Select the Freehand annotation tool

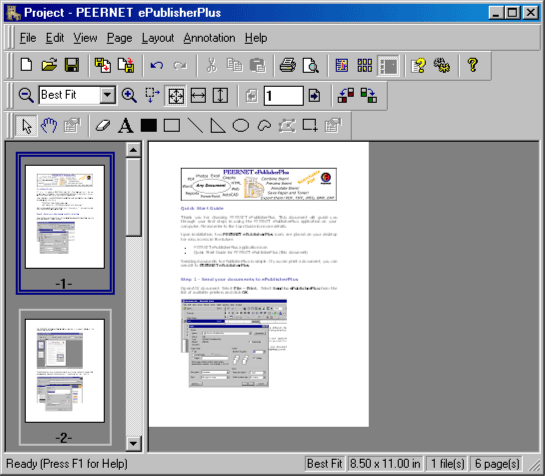coord(264,126)
